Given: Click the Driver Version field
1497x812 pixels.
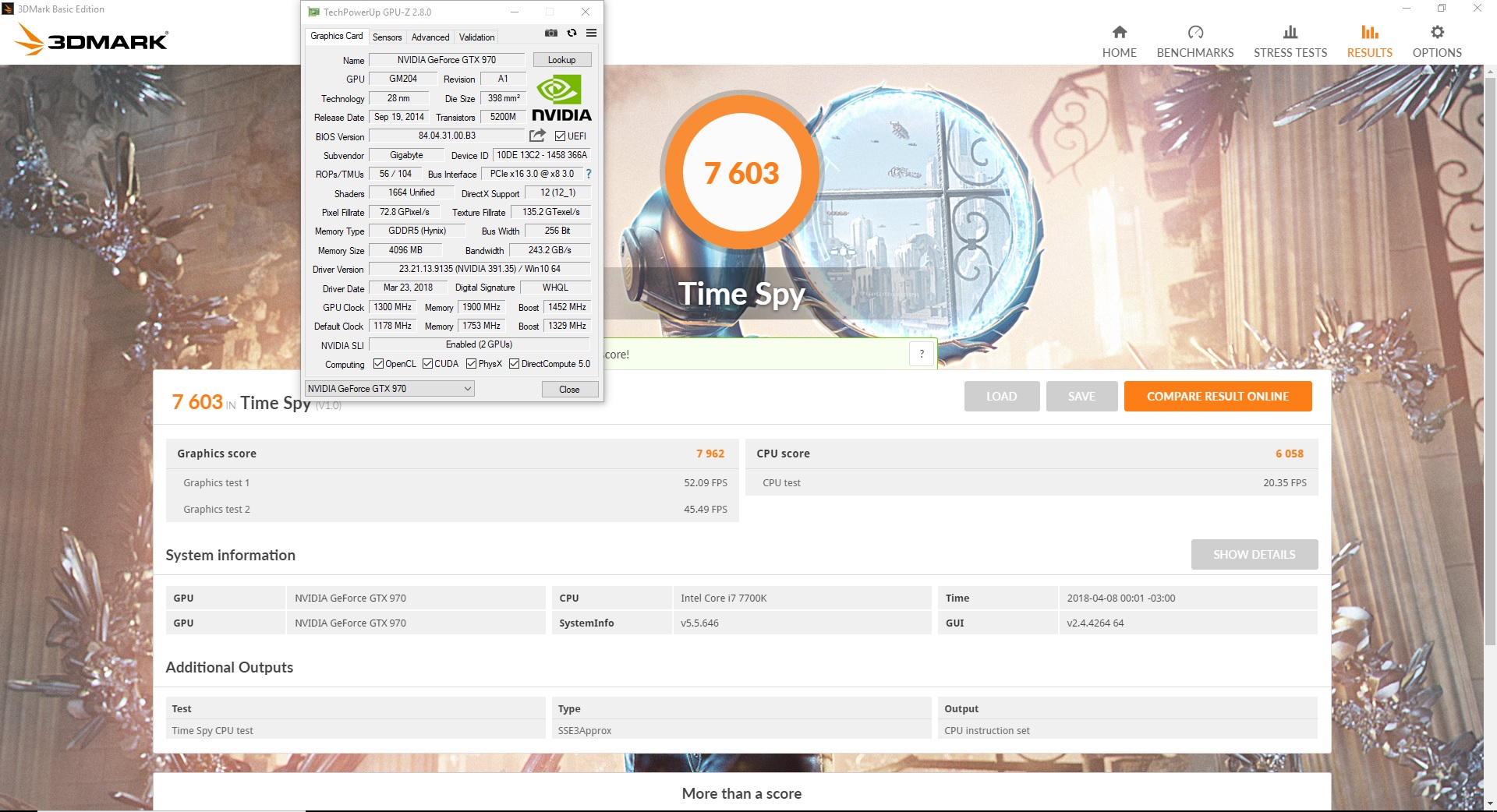Looking at the screenshot, I should pos(480,269).
